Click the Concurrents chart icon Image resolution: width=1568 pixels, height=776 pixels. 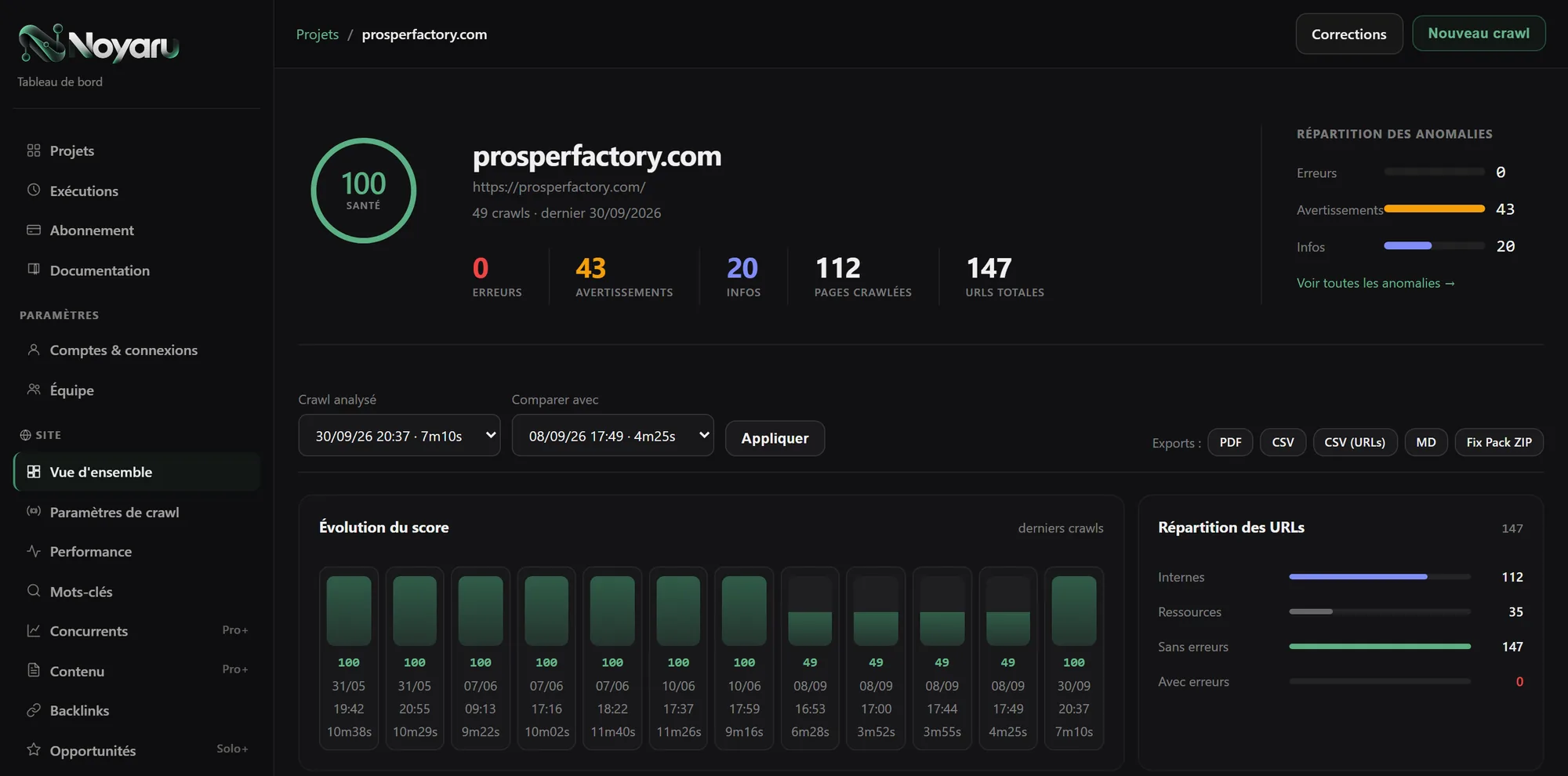[34, 630]
